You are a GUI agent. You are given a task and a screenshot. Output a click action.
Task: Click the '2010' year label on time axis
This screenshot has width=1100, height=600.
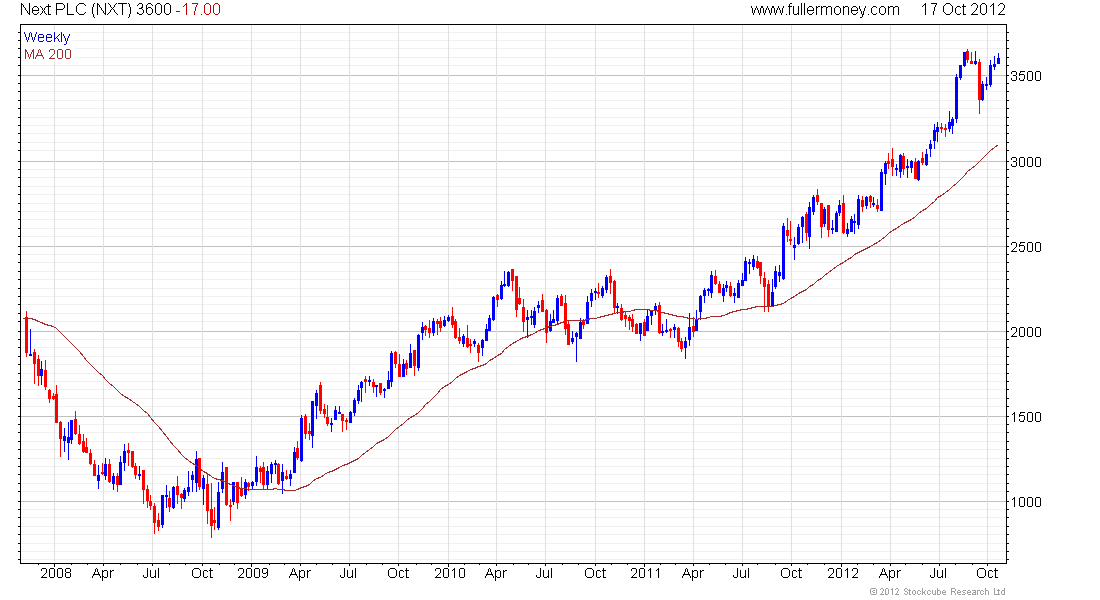point(450,573)
